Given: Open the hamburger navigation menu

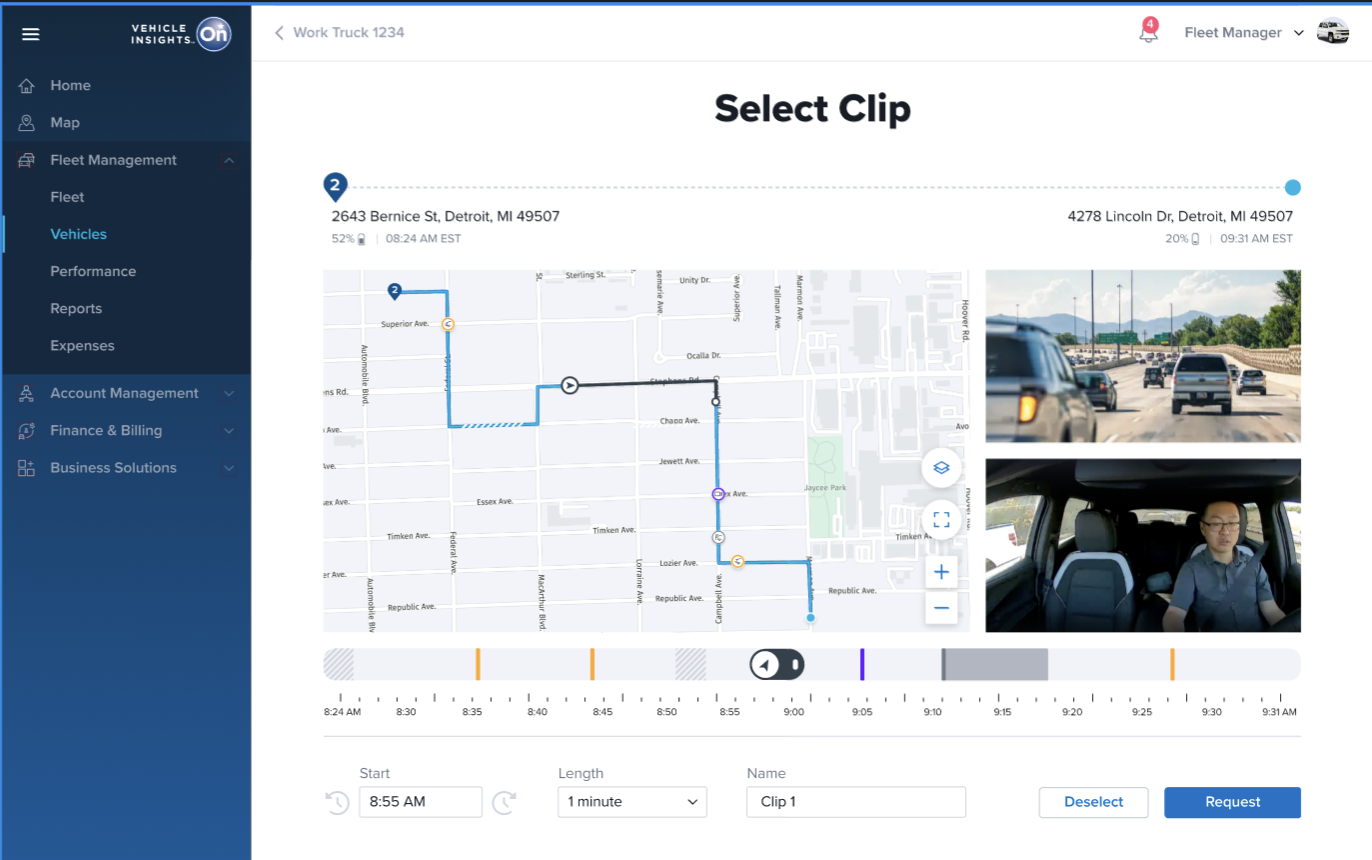Looking at the screenshot, I should (31, 34).
